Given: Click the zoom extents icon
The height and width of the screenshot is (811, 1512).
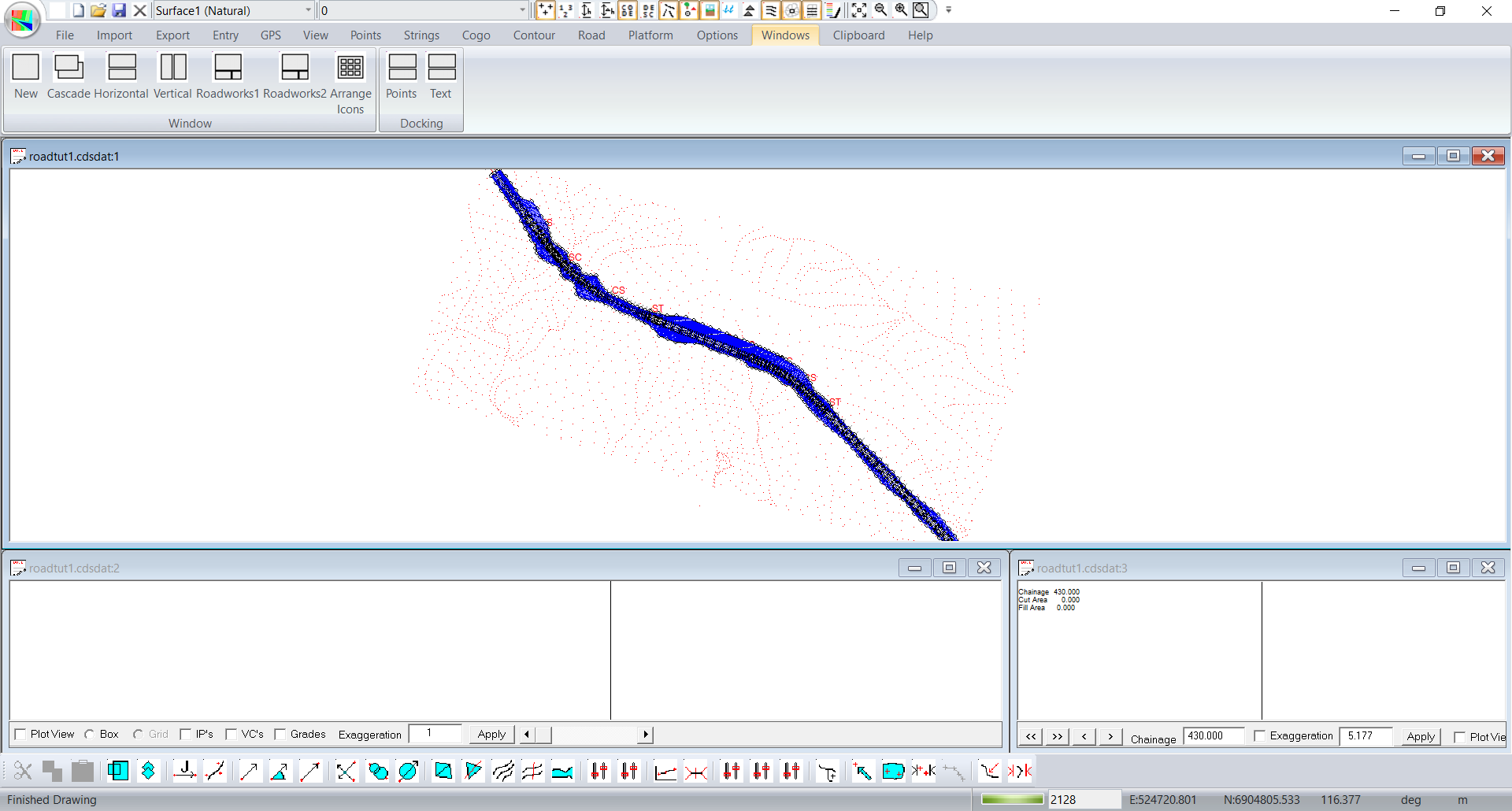Looking at the screenshot, I should coord(859,10).
